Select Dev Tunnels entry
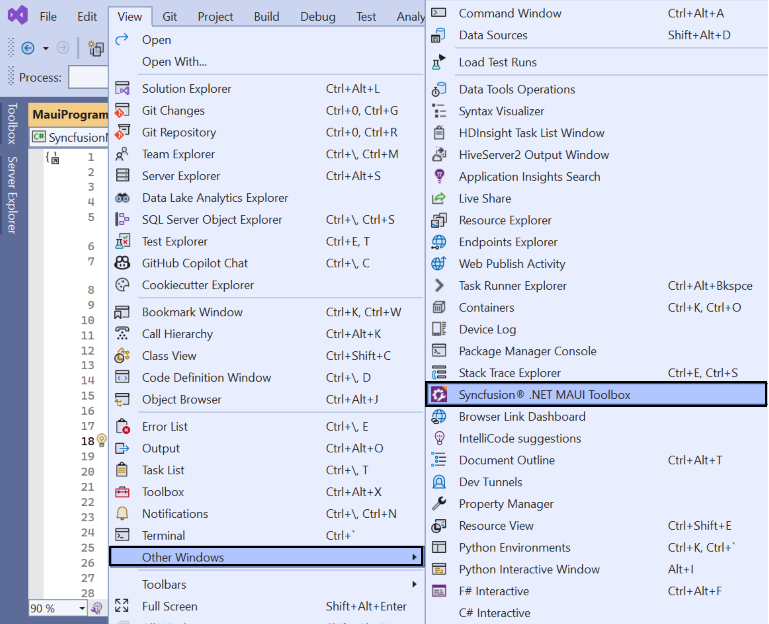 click(596, 482)
